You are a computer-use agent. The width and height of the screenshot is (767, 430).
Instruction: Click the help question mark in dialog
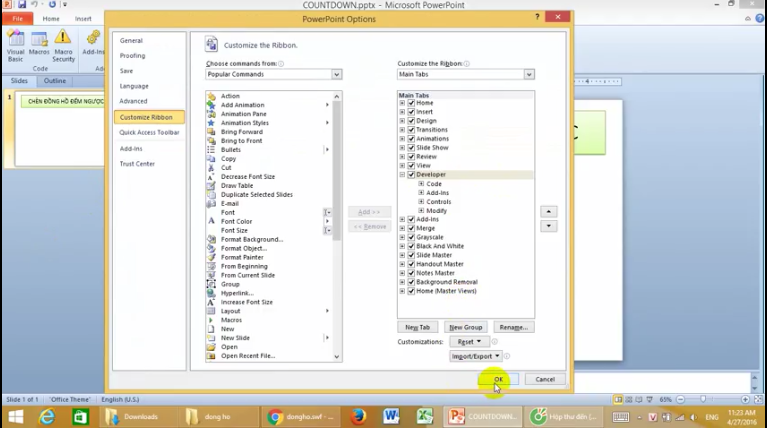click(537, 17)
